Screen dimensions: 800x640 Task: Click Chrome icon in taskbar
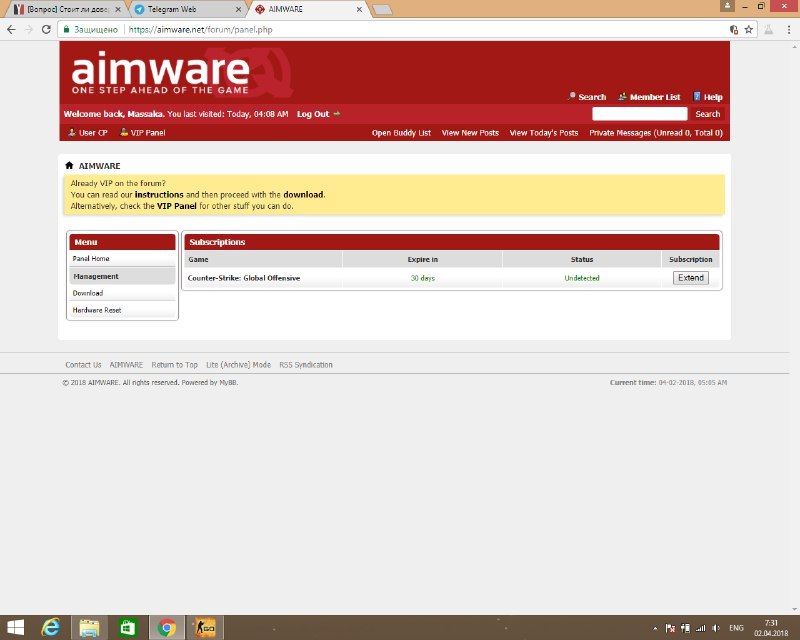166,628
